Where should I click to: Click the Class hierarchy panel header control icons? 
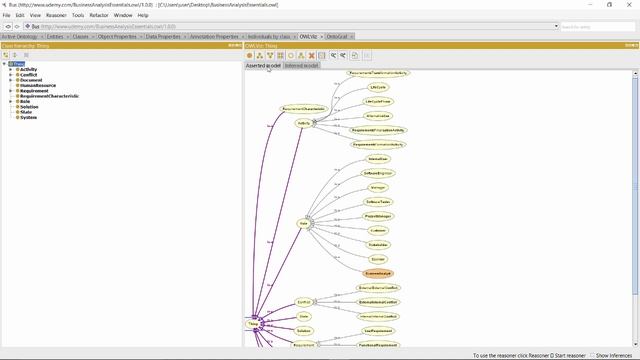(235, 45)
